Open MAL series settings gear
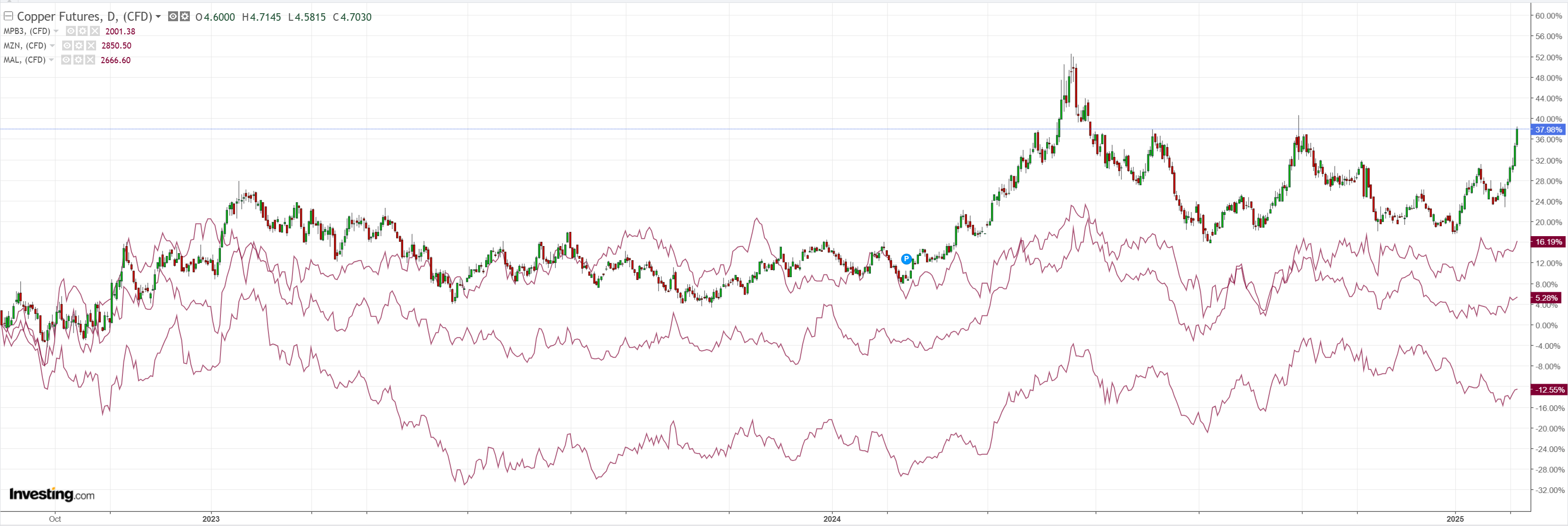The image size is (1568, 526). click(x=78, y=60)
